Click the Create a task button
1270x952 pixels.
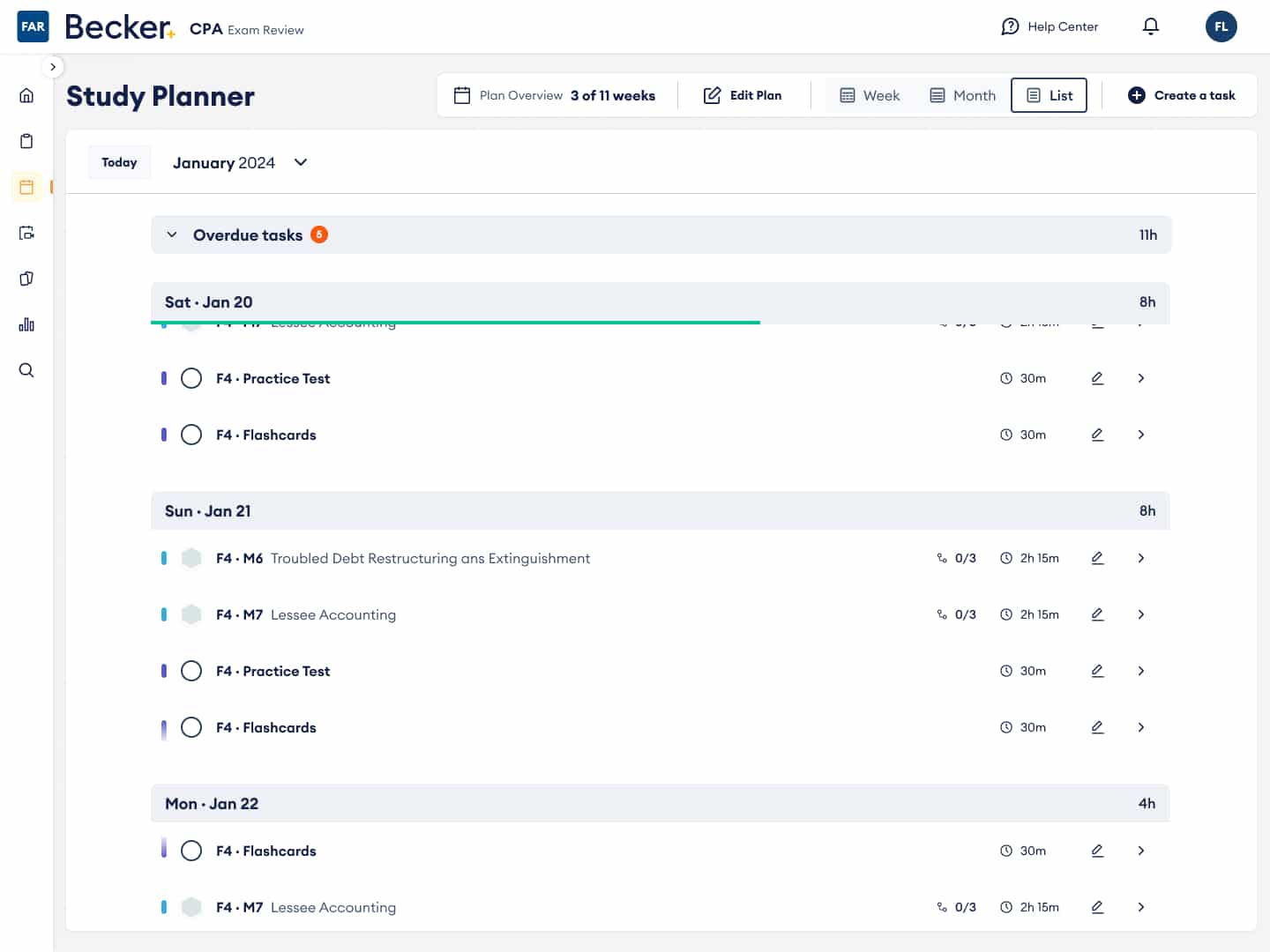click(x=1181, y=95)
